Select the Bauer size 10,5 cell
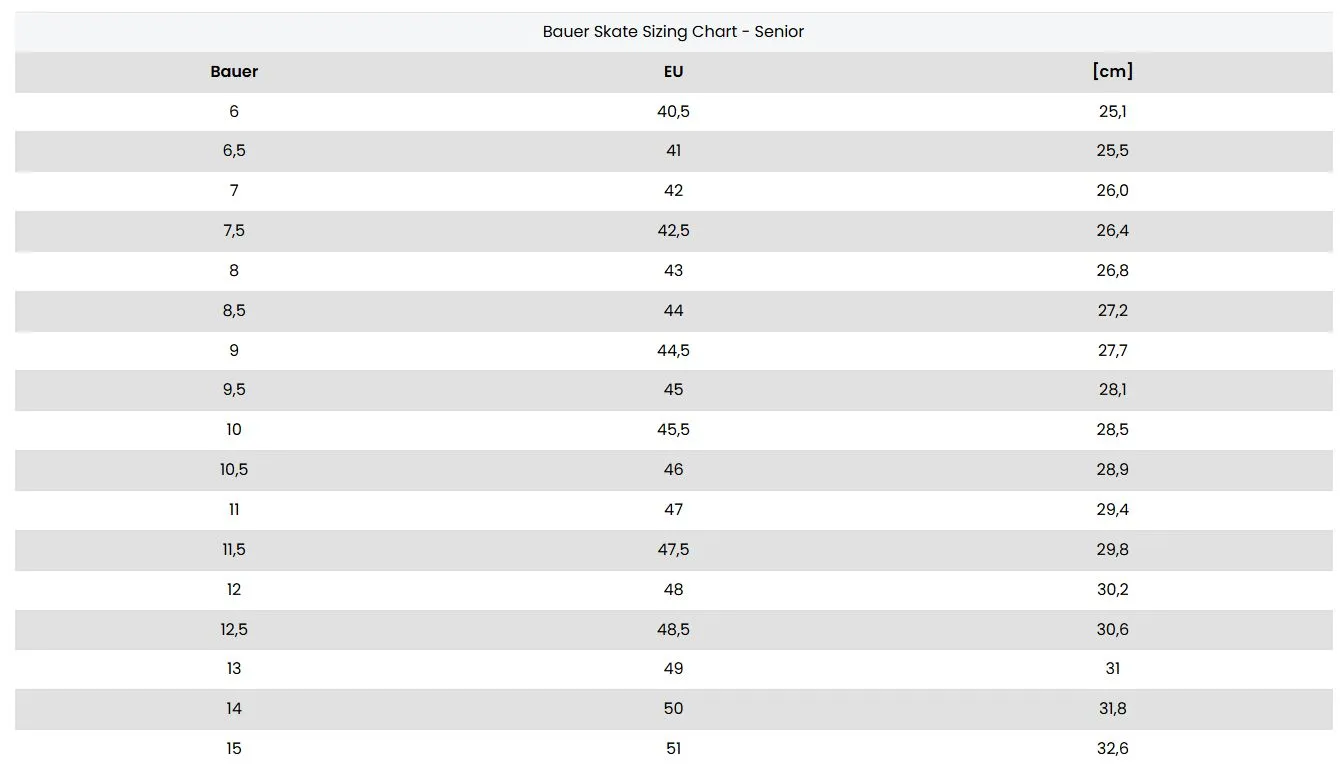Viewport: 1343px width, 771px height. tap(234, 470)
